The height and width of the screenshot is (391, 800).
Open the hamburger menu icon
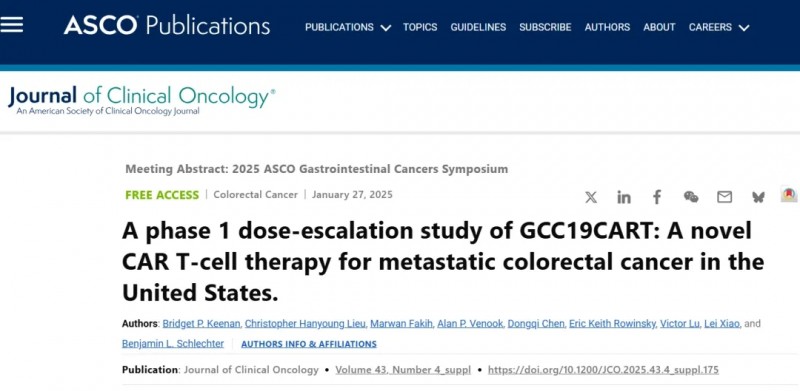(x=11, y=25)
